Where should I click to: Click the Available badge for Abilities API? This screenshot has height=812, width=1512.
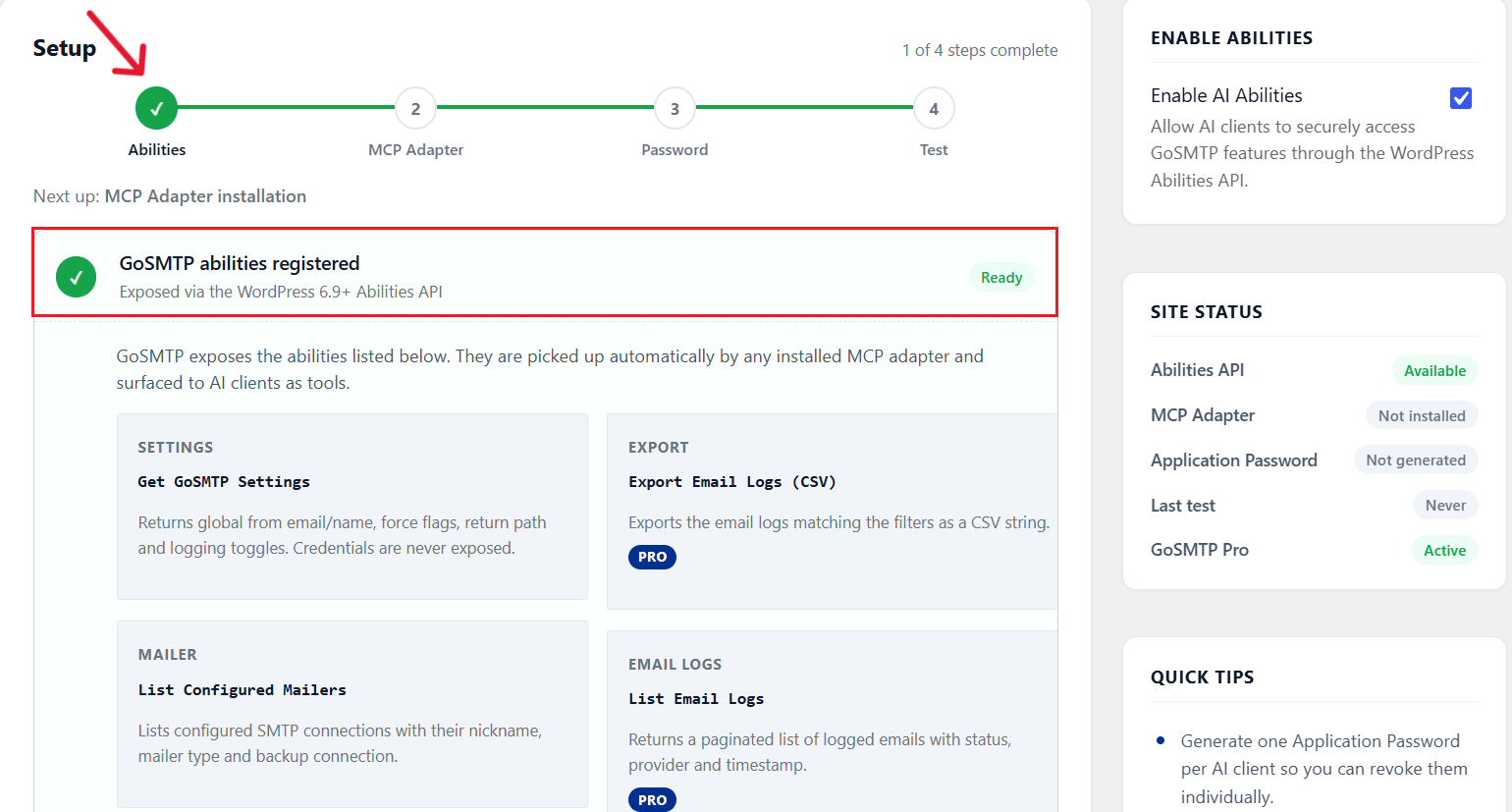[x=1434, y=371]
